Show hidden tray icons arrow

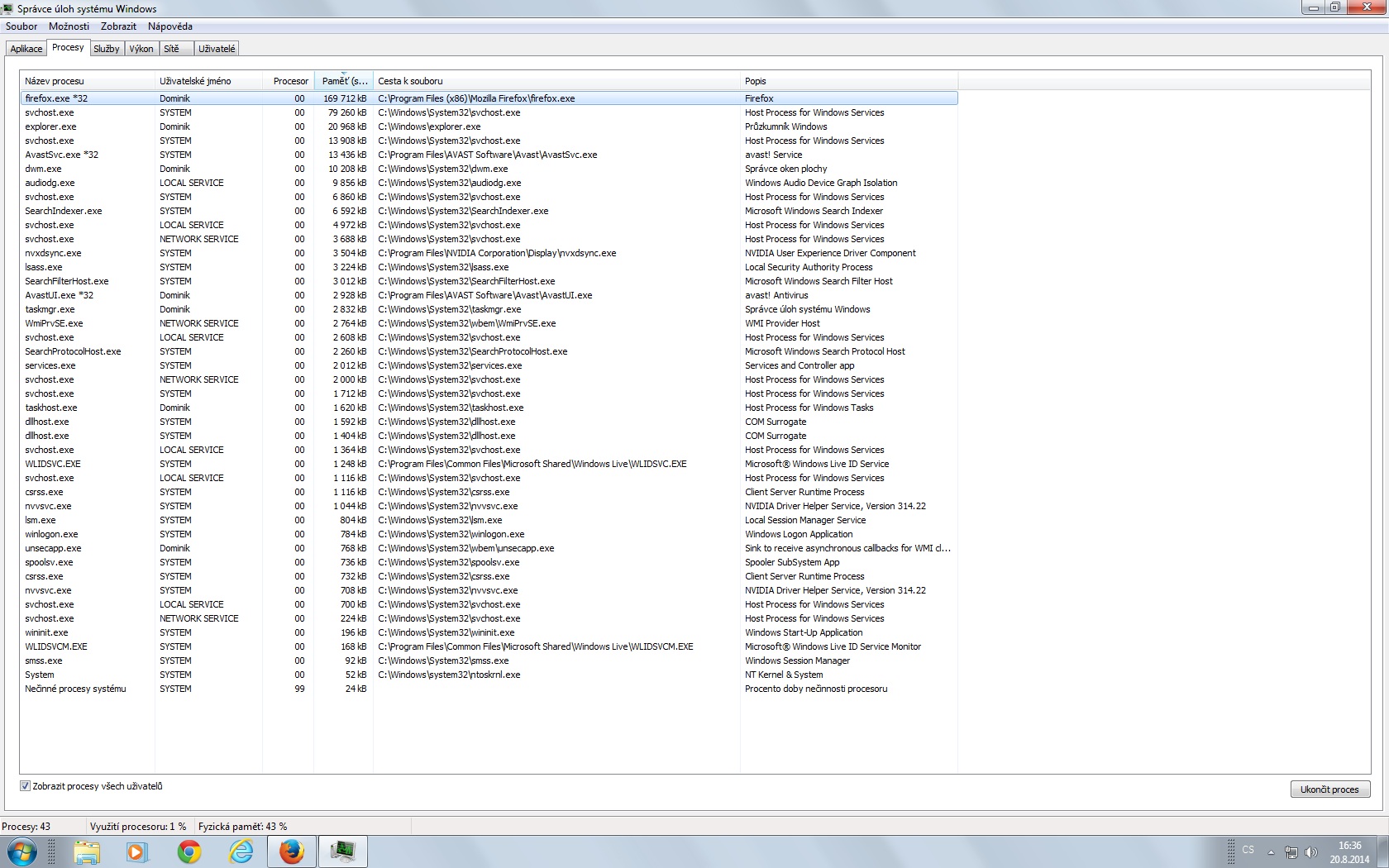pos(1271,852)
